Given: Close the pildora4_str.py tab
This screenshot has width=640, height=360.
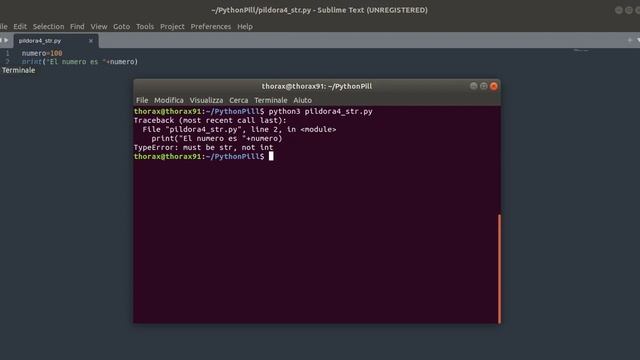Looking at the screenshot, I should point(91,41).
